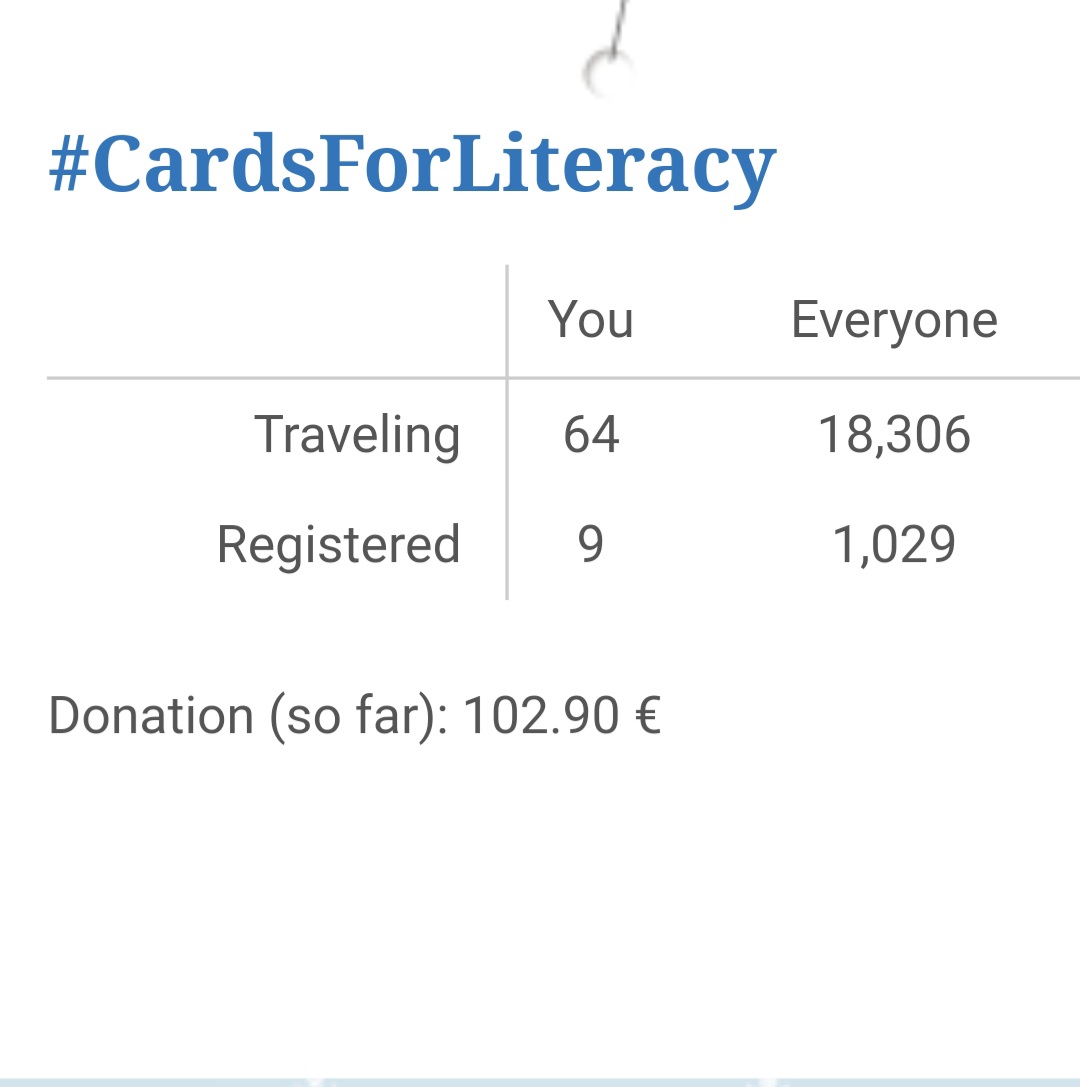Click the 102.90 € donation amount

point(561,715)
